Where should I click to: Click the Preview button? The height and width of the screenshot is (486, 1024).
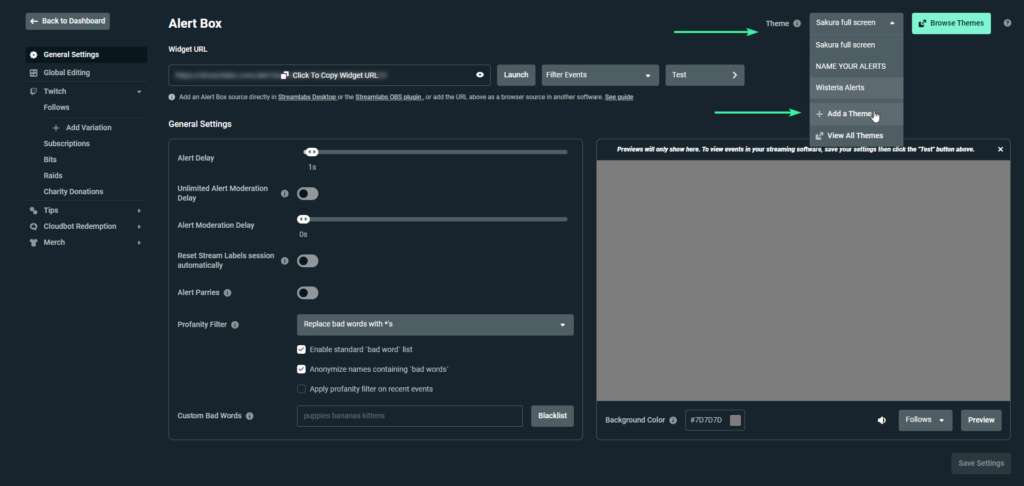pyautogui.click(x=981, y=420)
